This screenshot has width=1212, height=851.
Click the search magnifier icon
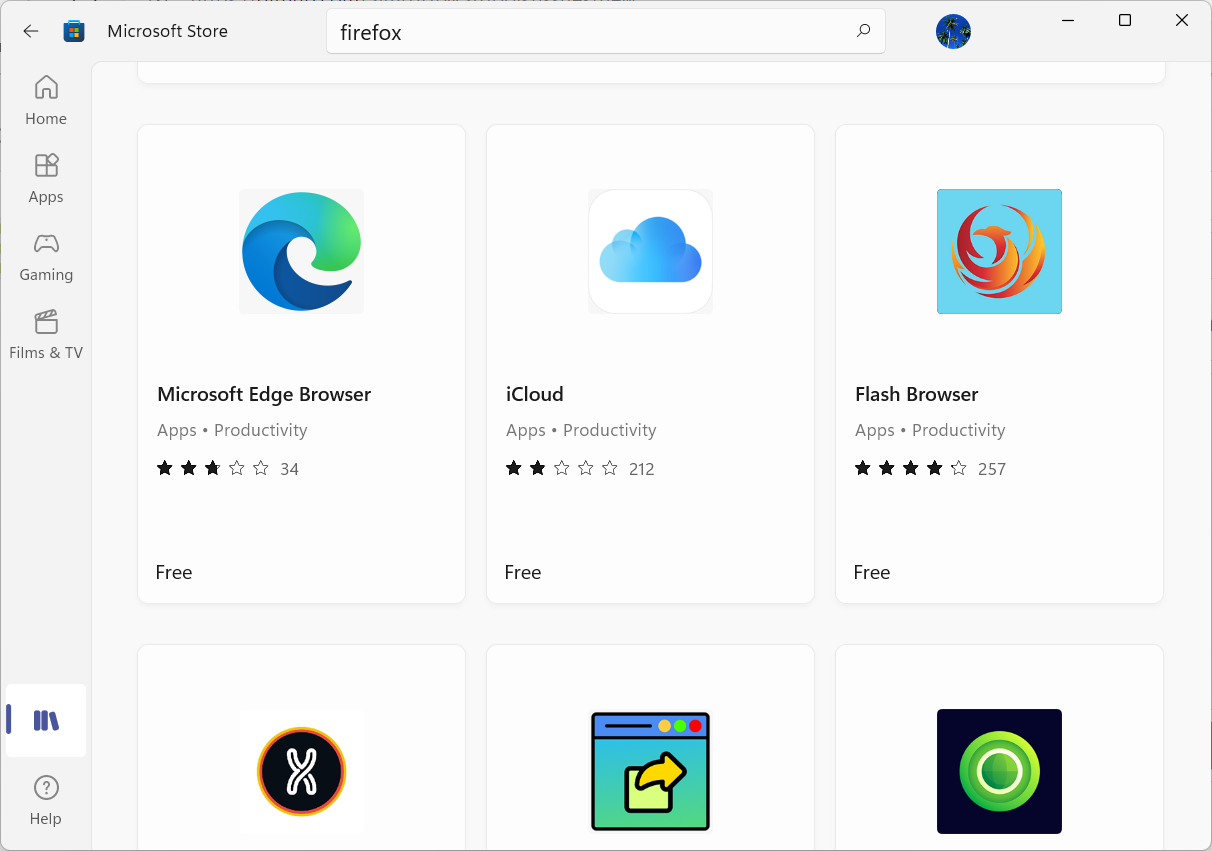pyautogui.click(x=864, y=31)
